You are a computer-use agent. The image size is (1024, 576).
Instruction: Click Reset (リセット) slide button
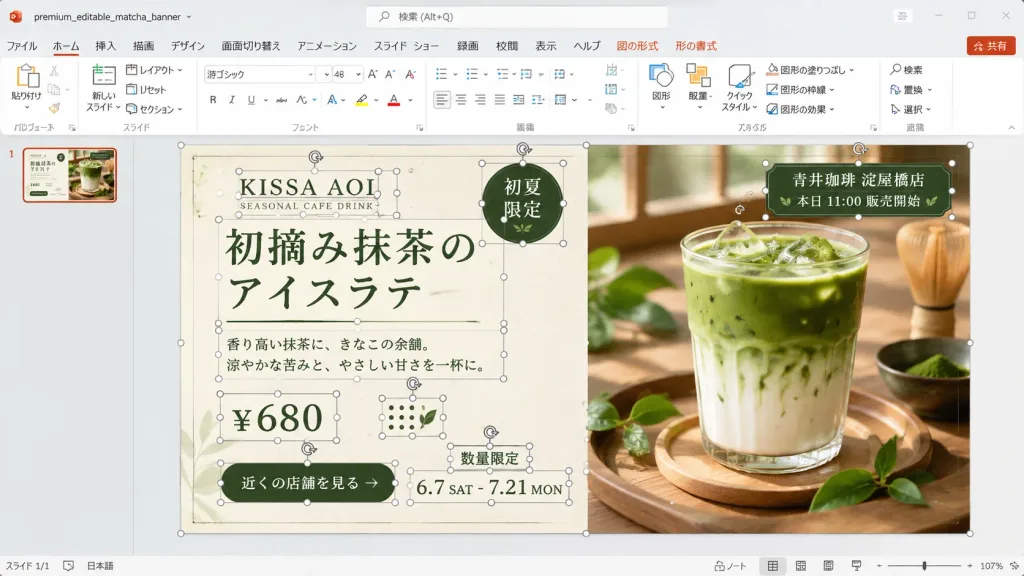click(146, 89)
